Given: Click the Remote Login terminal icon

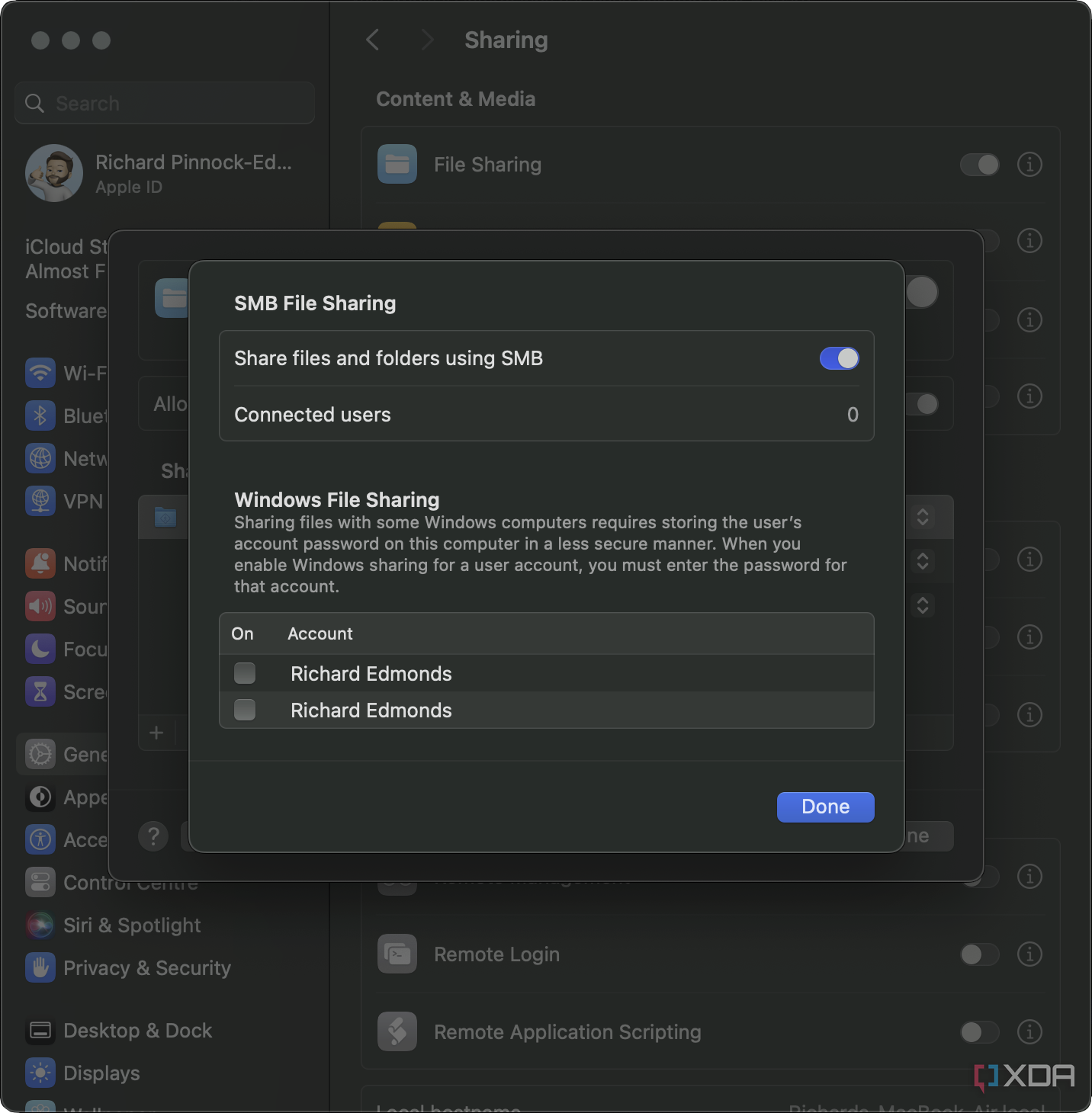Looking at the screenshot, I should 397,954.
